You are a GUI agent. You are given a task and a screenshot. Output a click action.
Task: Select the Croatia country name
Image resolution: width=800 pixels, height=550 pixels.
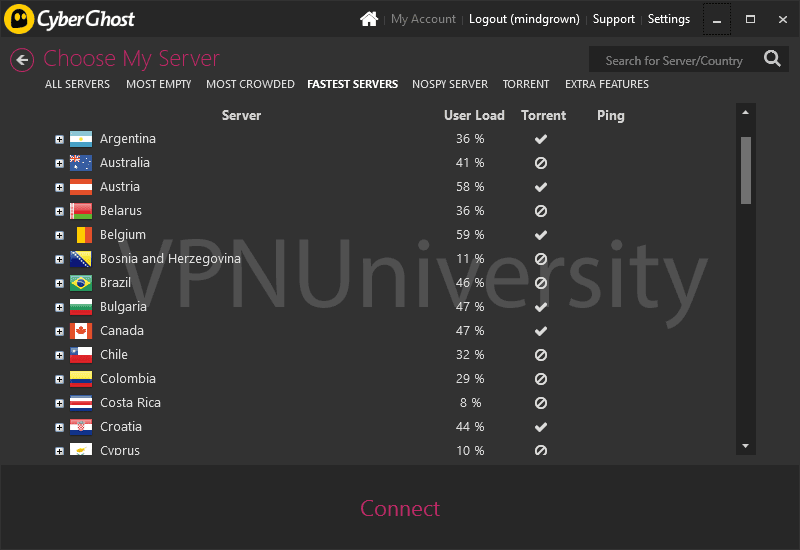click(121, 427)
